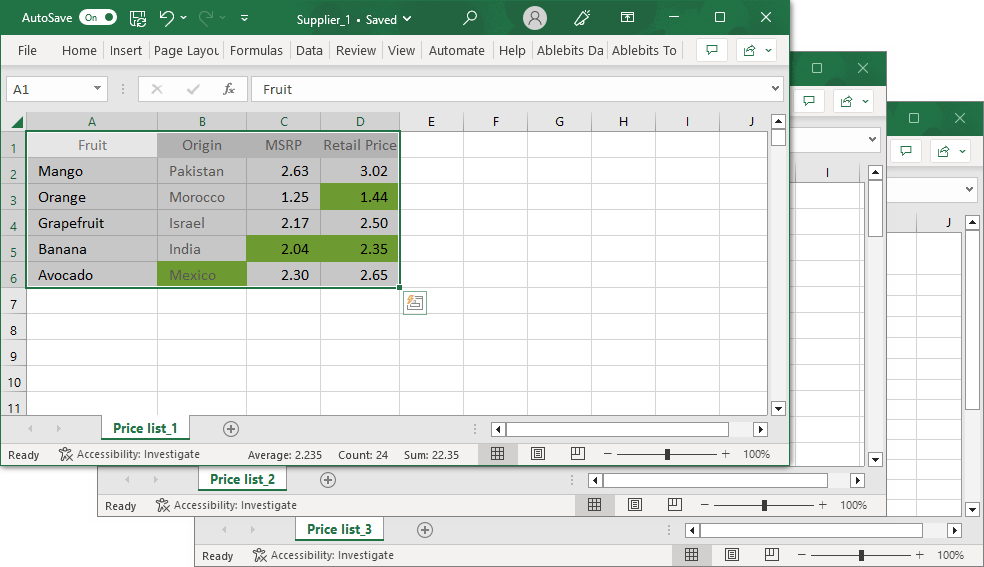Switch front window to Page Layout view
The image size is (984, 567).
(538, 454)
